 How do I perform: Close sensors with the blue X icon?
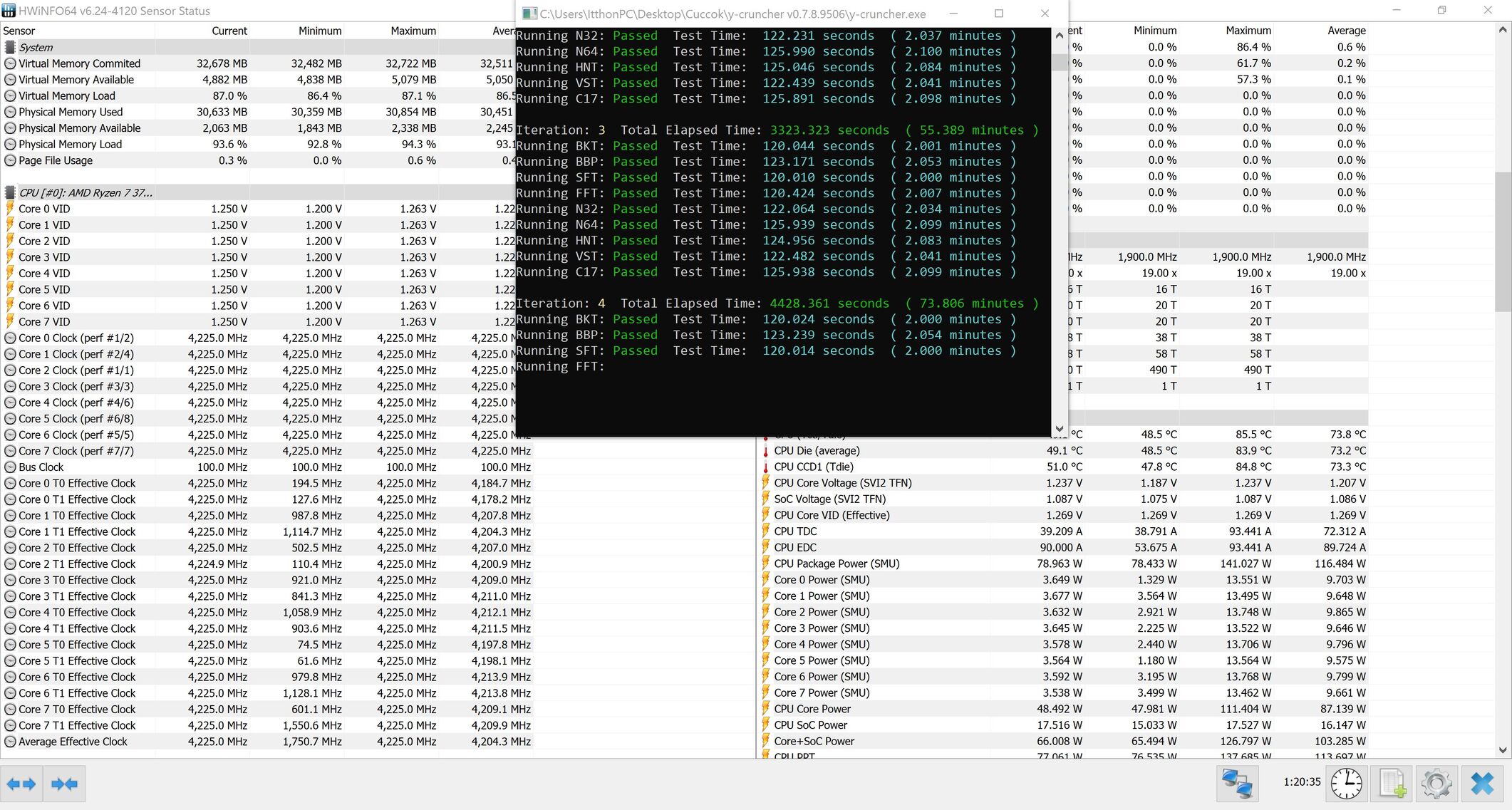[1483, 784]
